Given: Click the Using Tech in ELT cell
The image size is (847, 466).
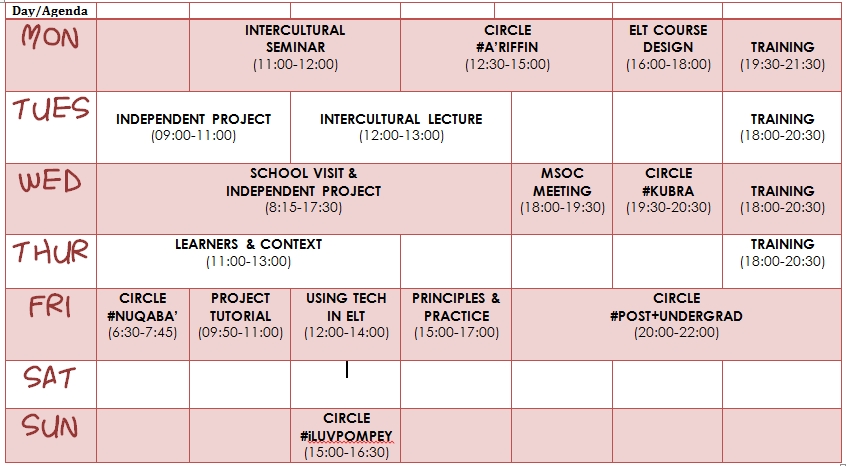Looking at the screenshot, I should (346, 324).
